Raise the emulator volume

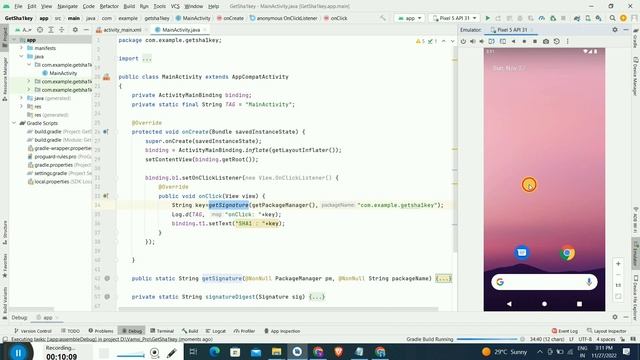pyautogui.click(x=473, y=41)
